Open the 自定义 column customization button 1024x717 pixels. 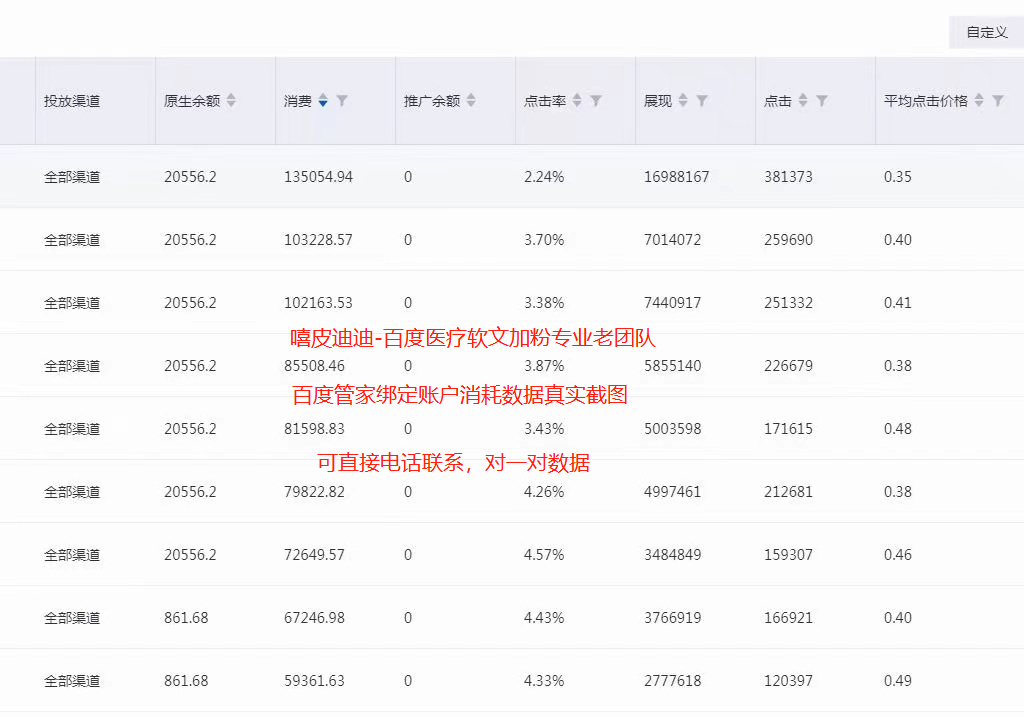pyautogui.click(x=986, y=32)
